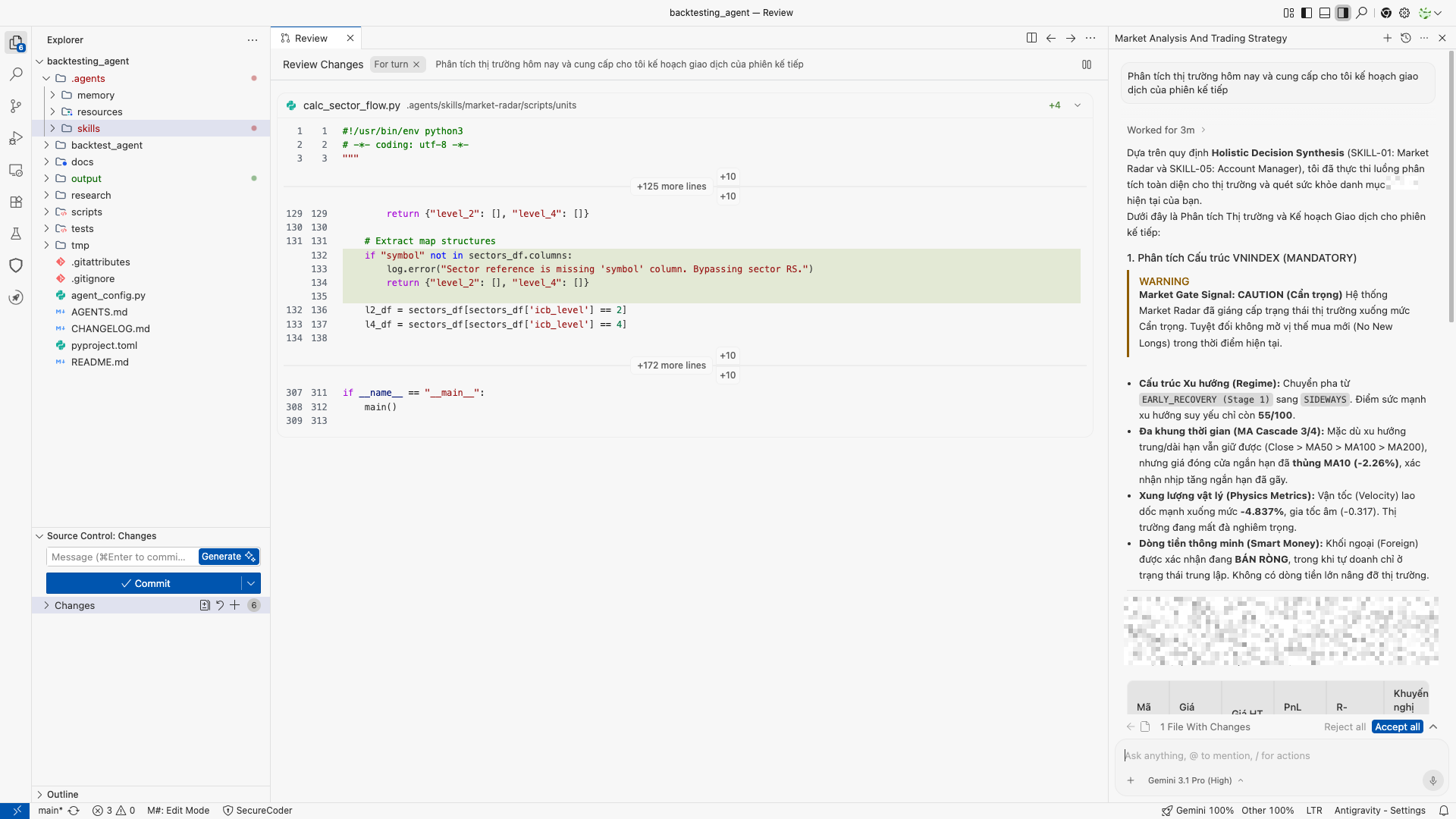Open Explorer more actions ellipsis
The width and height of the screenshot is (1456, 819).
253,40
